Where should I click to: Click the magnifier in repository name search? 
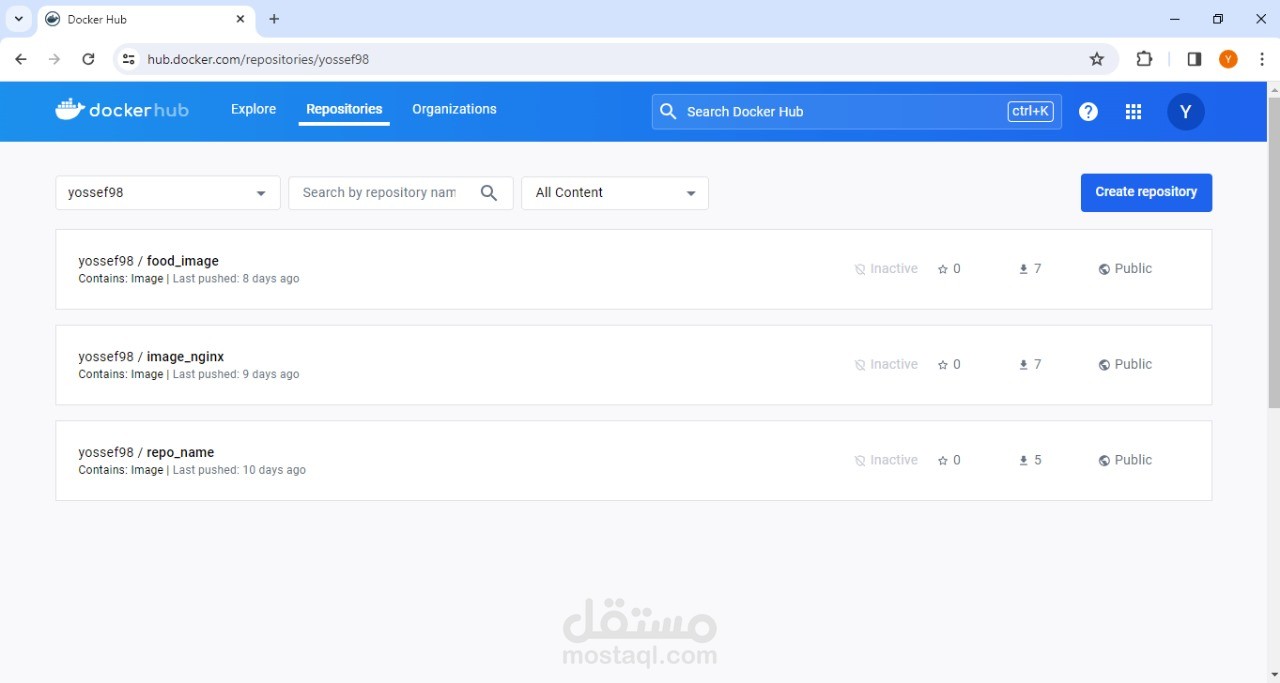point(489,193)
